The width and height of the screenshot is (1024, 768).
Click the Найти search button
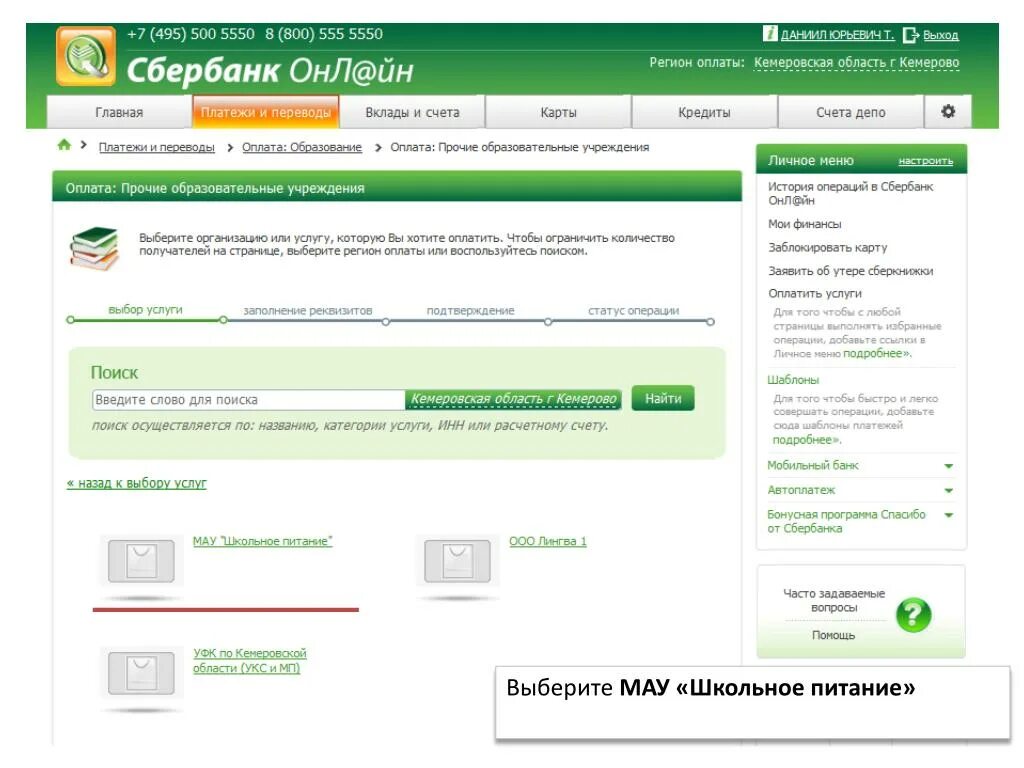[663, 398]
